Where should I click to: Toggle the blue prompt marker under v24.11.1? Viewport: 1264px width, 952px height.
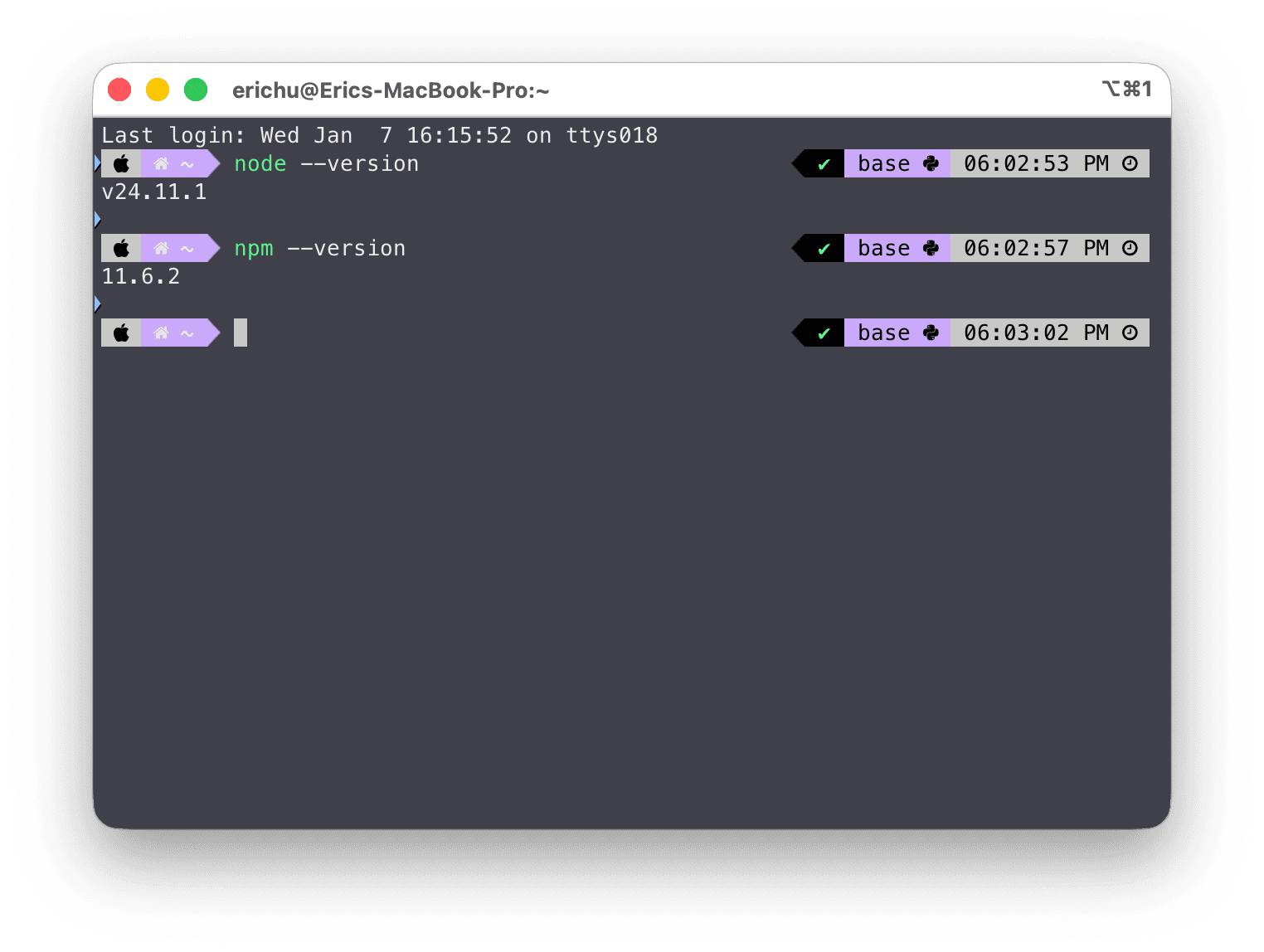point(99,219)
